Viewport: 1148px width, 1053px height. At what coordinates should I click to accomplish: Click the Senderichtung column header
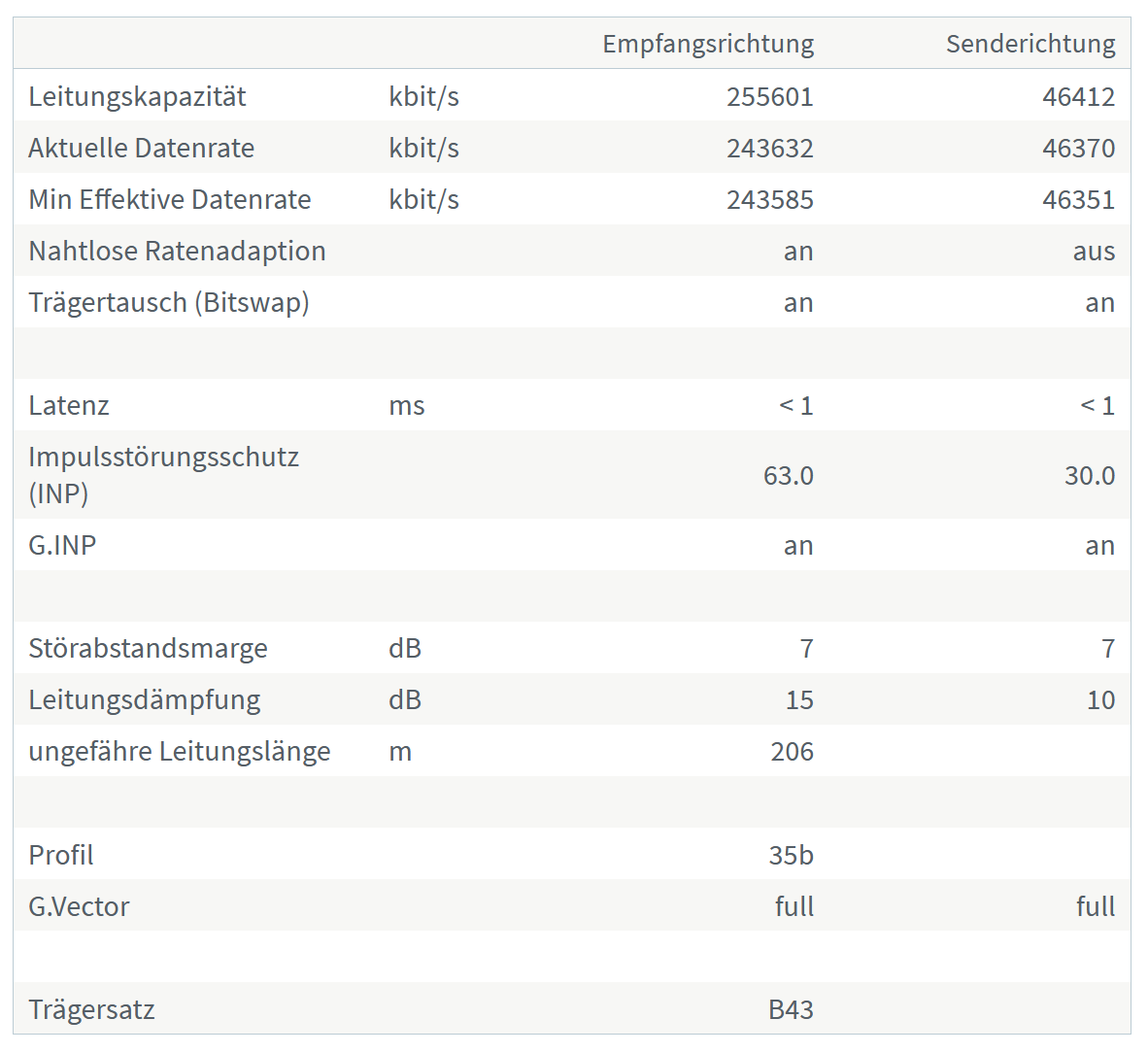click(x=1030, y=44)
